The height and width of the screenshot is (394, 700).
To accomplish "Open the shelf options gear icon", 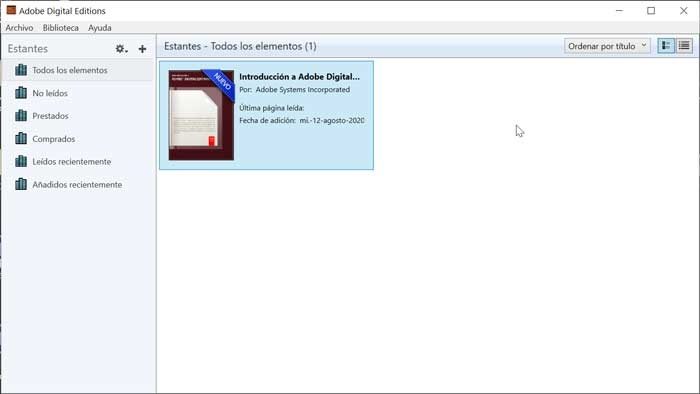I will pyautogui.click(x=121, y=49).
